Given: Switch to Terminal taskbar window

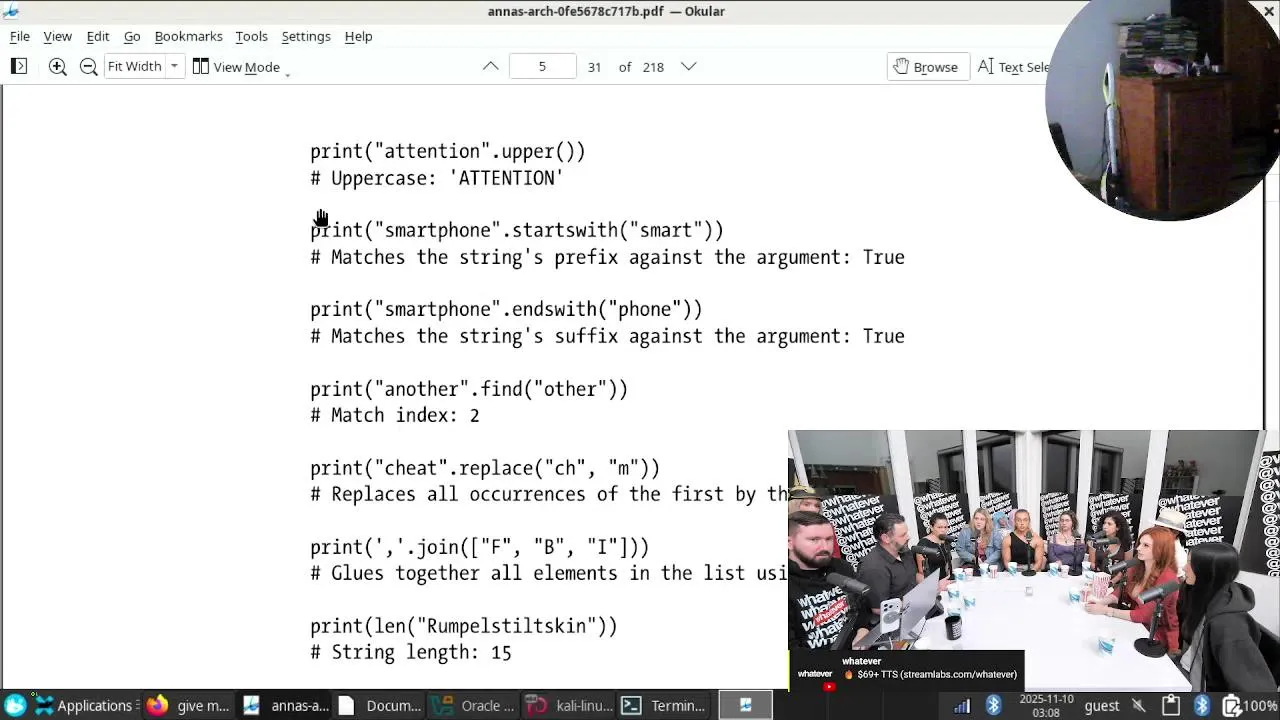Looking at the screenshot, I should [664, 705].
